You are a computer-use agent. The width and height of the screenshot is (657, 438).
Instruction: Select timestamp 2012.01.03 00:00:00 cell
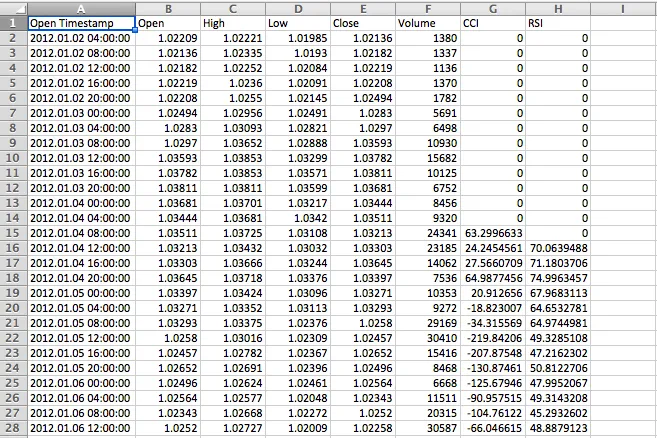(x=81, y=113)
